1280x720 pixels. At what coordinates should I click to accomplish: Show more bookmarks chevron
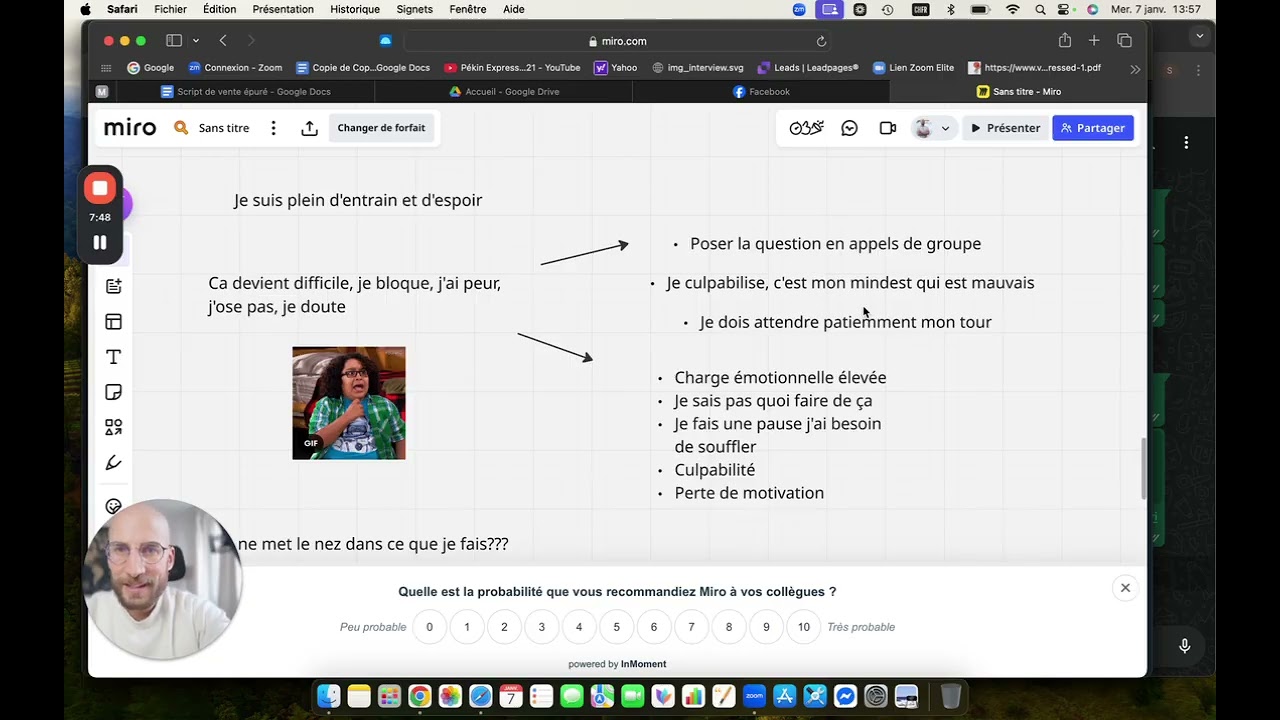coord(1135,68)
